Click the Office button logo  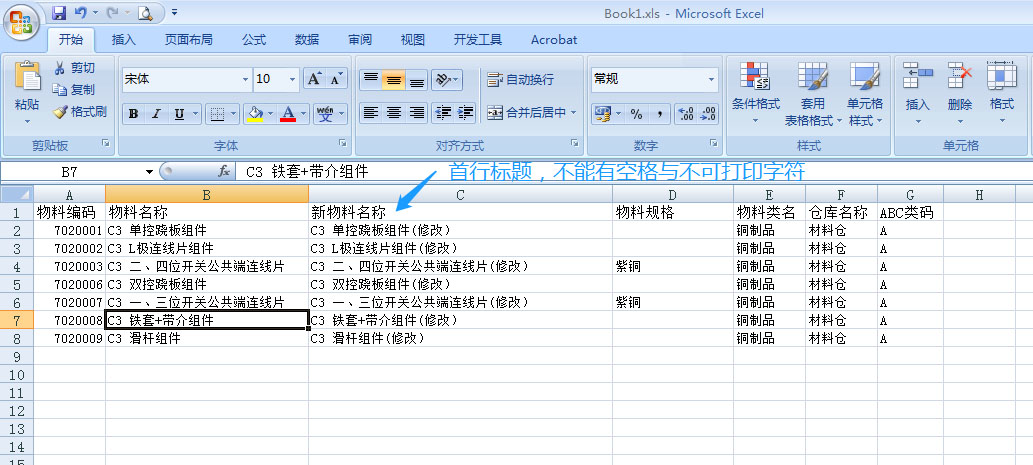pyautogui.click(x=22, y=18)
